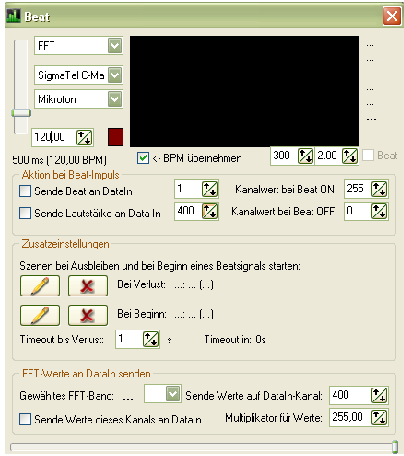Click the 120,00 BPM input field
The height and width of the screenshot is (456, 404).
[54, 137]
